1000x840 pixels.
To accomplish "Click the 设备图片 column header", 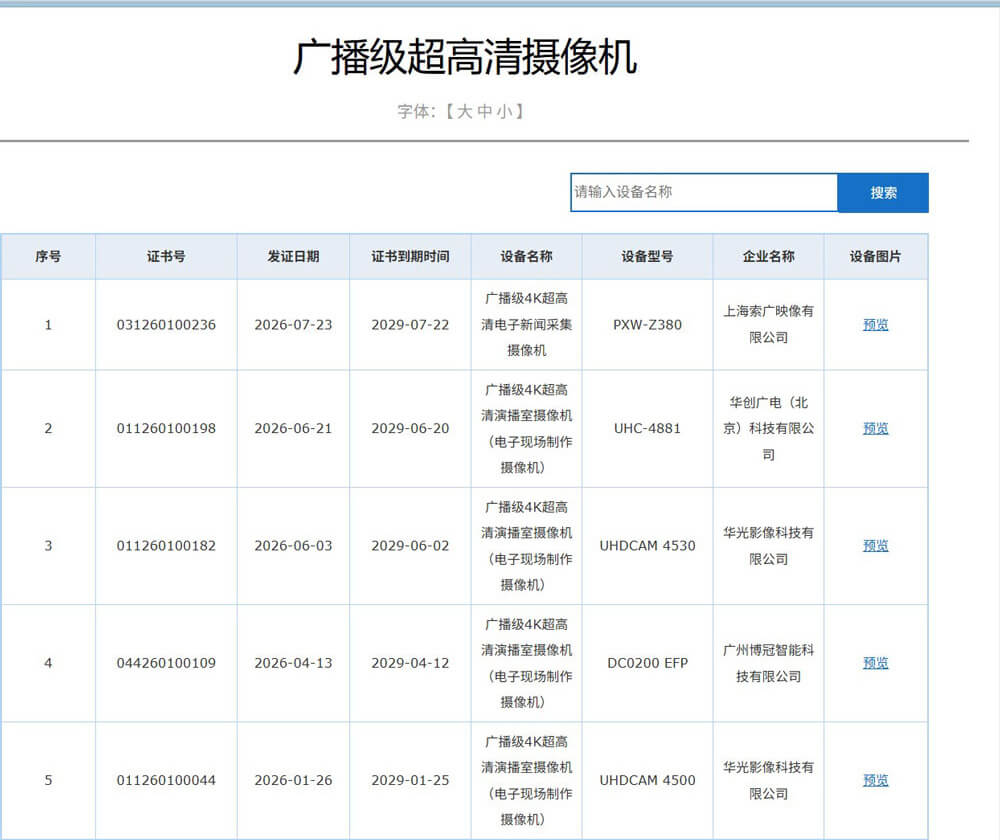I will click(x=875, y=256).
